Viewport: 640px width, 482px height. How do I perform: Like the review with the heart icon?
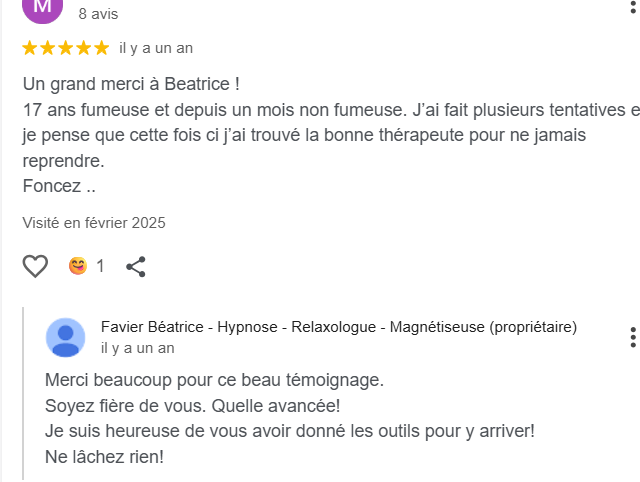(35, 266)
